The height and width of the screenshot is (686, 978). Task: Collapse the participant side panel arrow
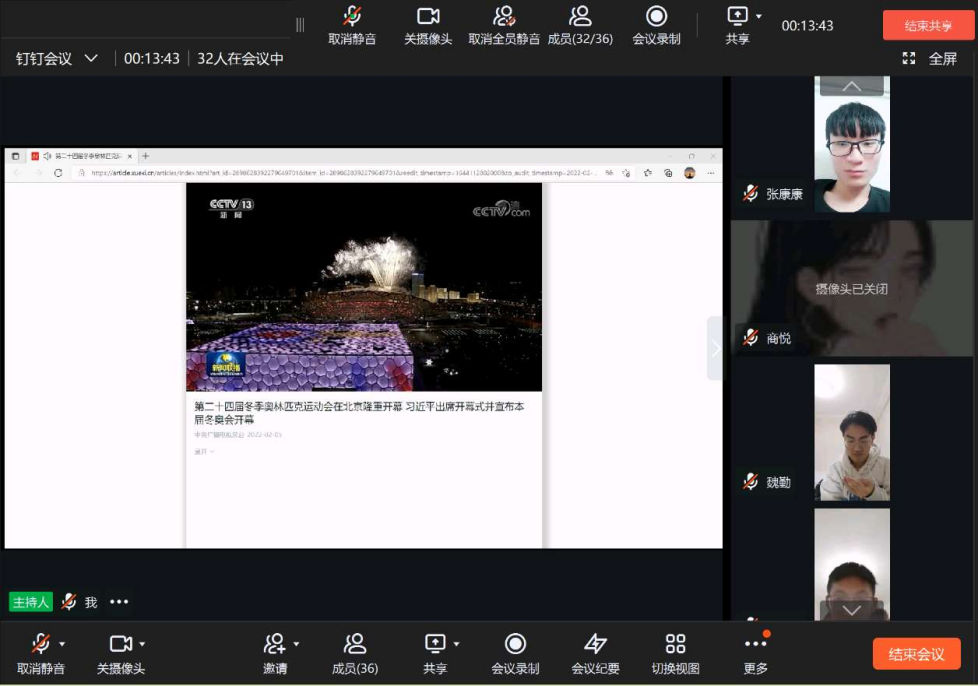click(x=714, y=348)
